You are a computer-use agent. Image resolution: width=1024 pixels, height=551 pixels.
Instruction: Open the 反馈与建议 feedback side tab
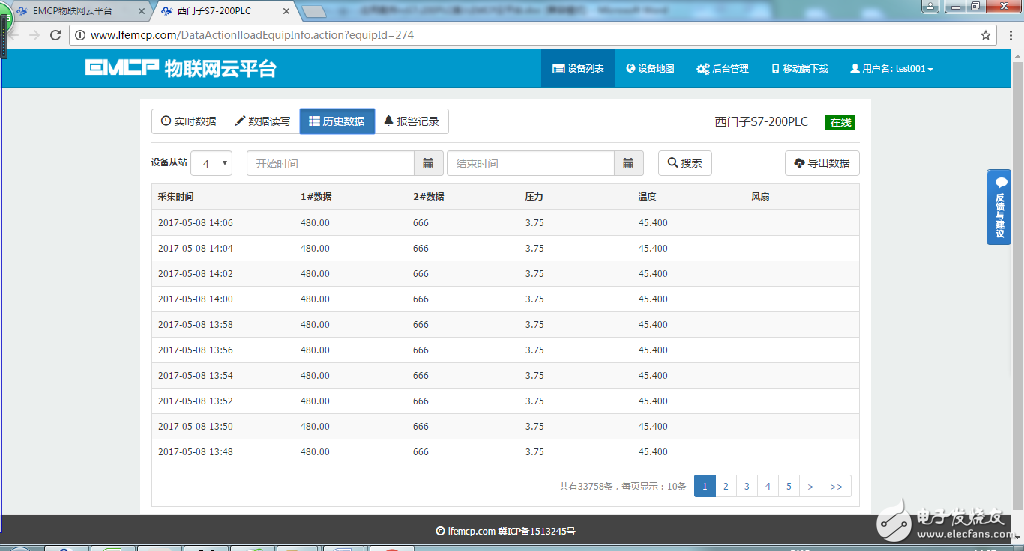pos(999,207)
